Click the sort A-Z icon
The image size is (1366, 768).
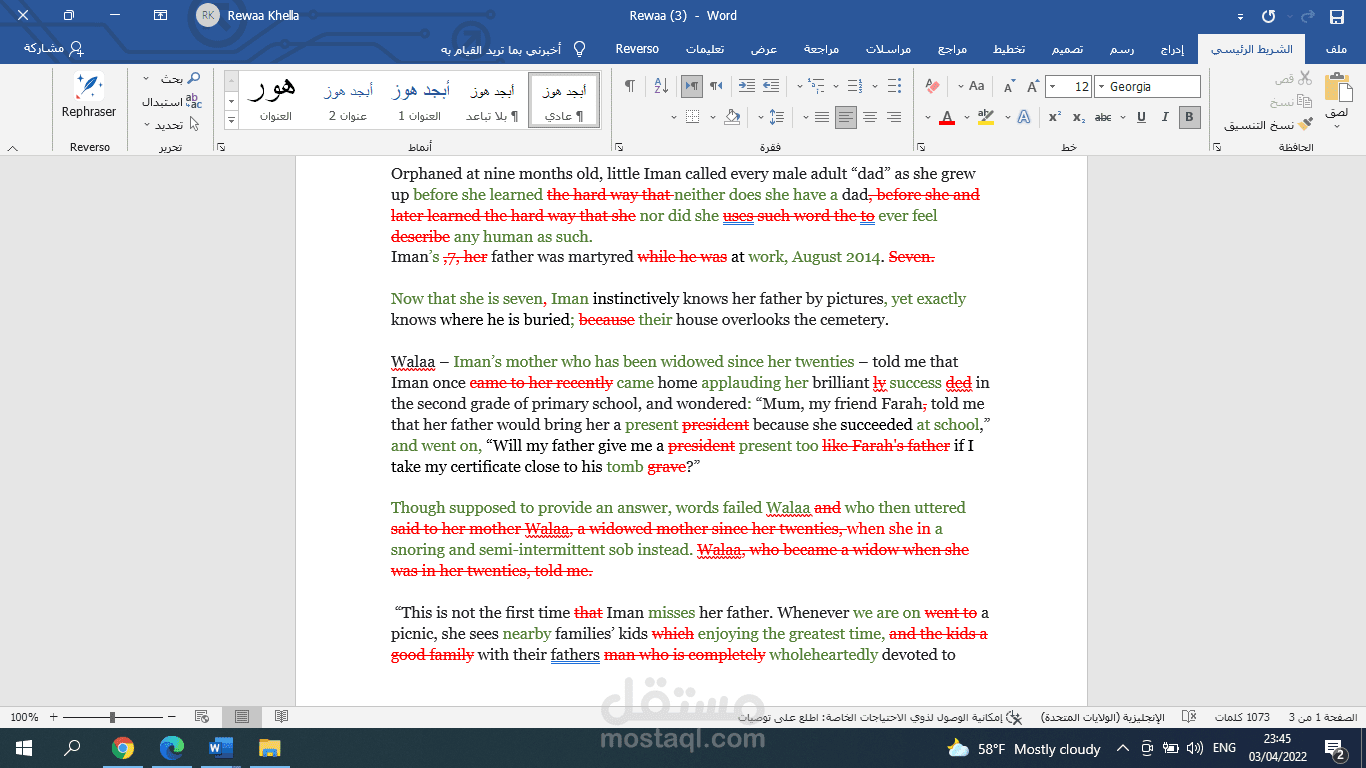pos(660,86)
